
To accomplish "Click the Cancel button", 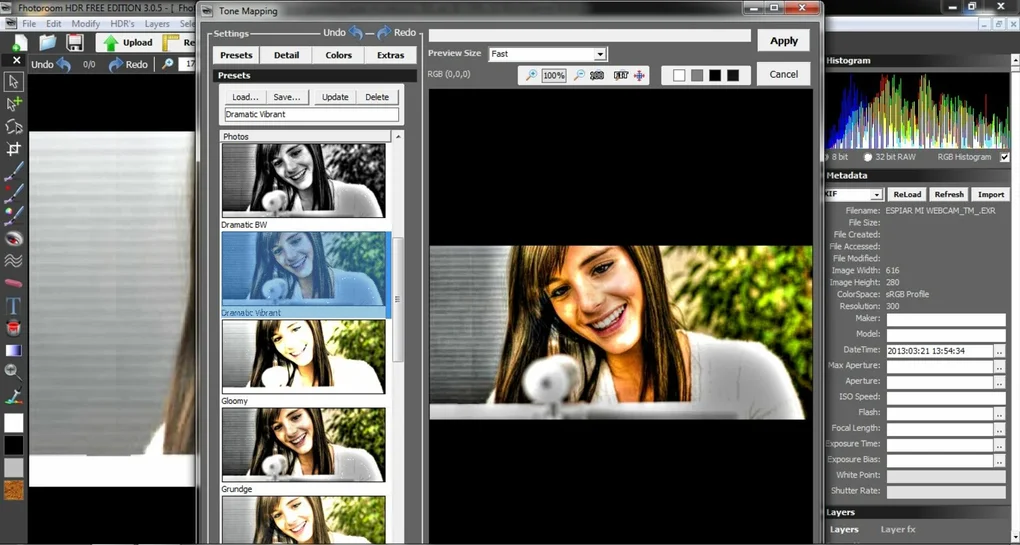I will [x=784, y=74].
